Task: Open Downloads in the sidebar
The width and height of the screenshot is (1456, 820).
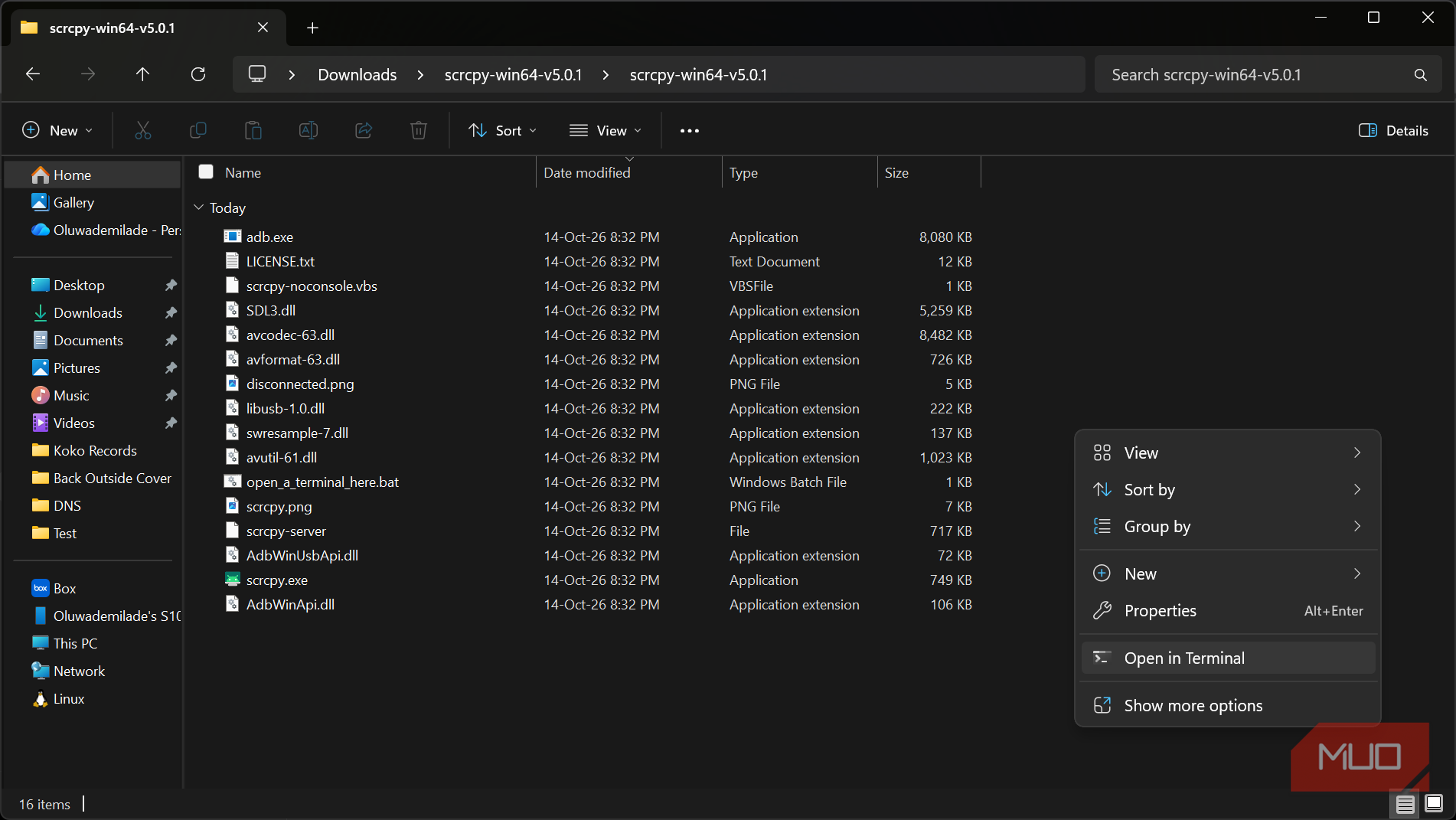Action: click(x=87, y=313)
